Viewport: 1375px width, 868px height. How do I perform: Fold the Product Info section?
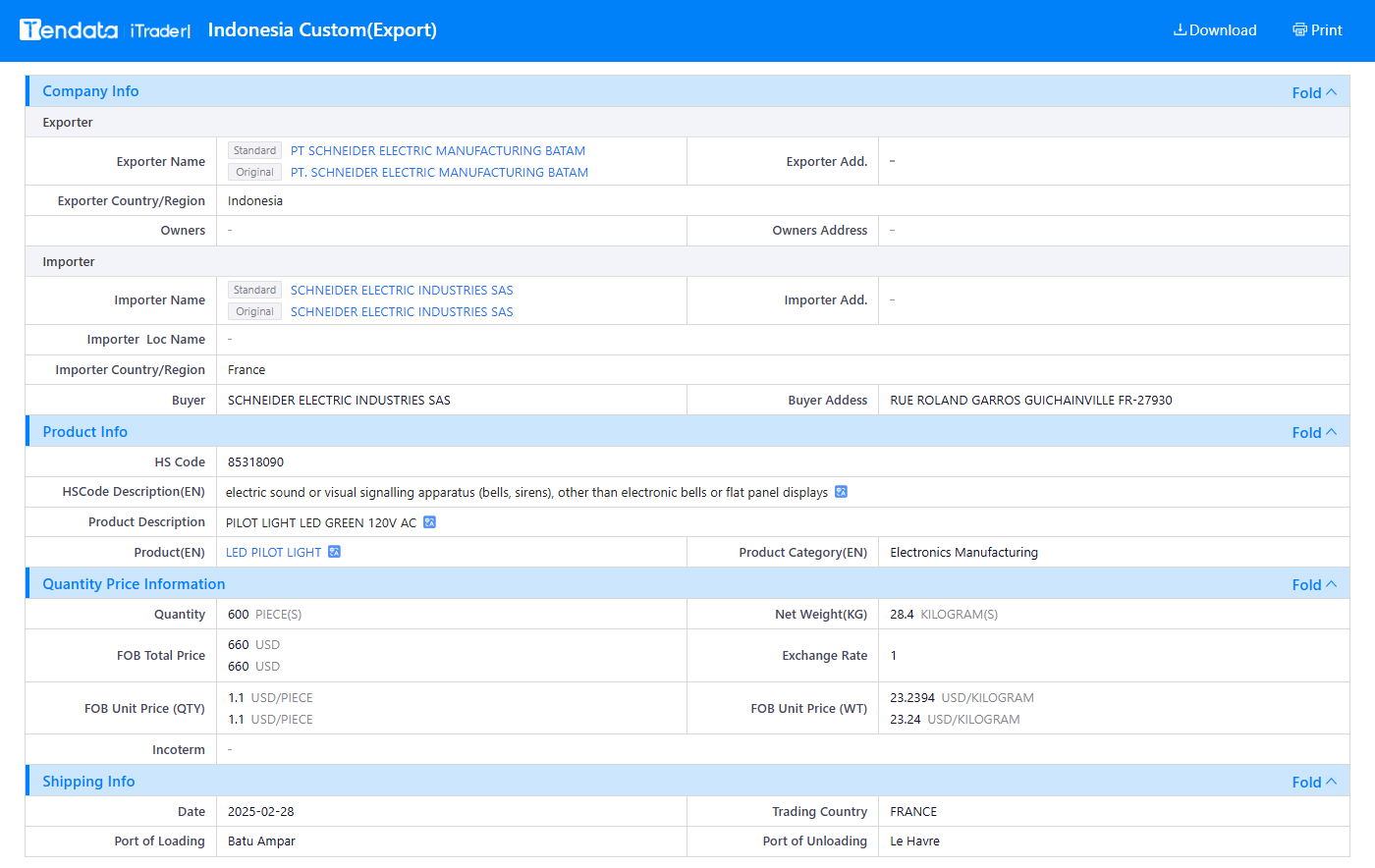1314,432
